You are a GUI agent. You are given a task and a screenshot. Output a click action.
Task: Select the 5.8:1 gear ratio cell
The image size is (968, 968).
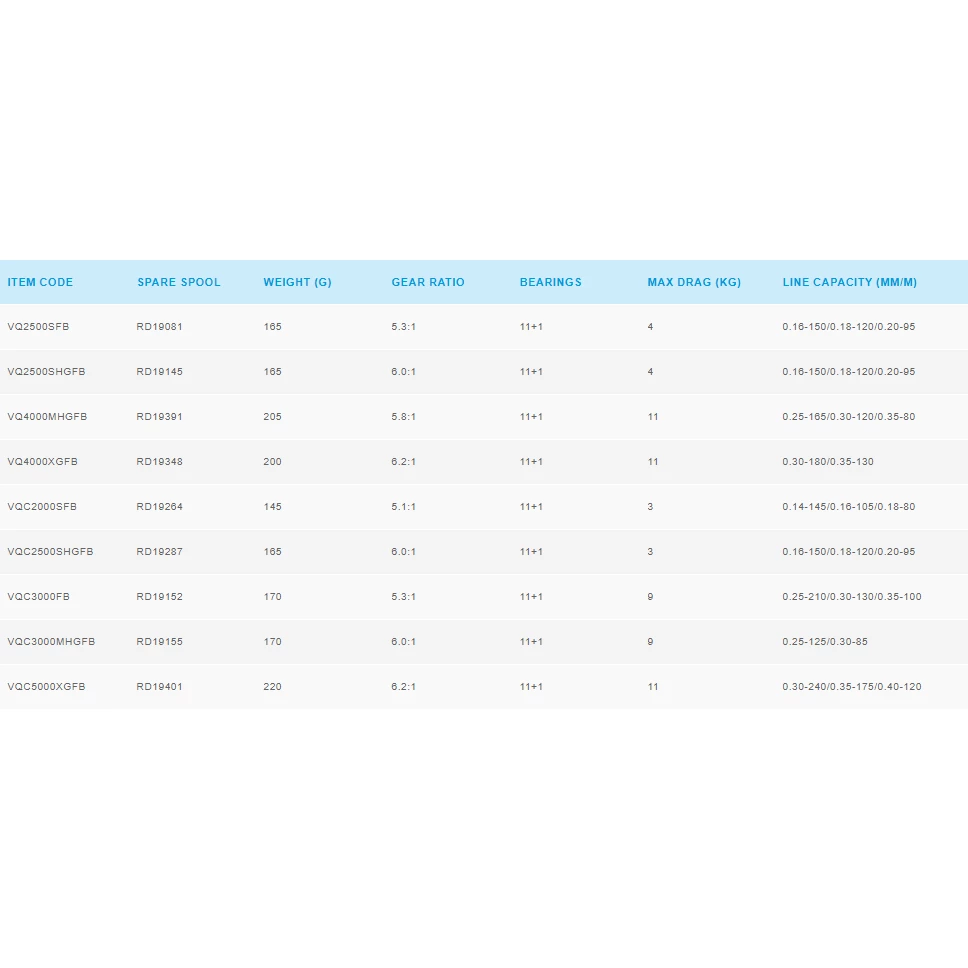point(404,417)
